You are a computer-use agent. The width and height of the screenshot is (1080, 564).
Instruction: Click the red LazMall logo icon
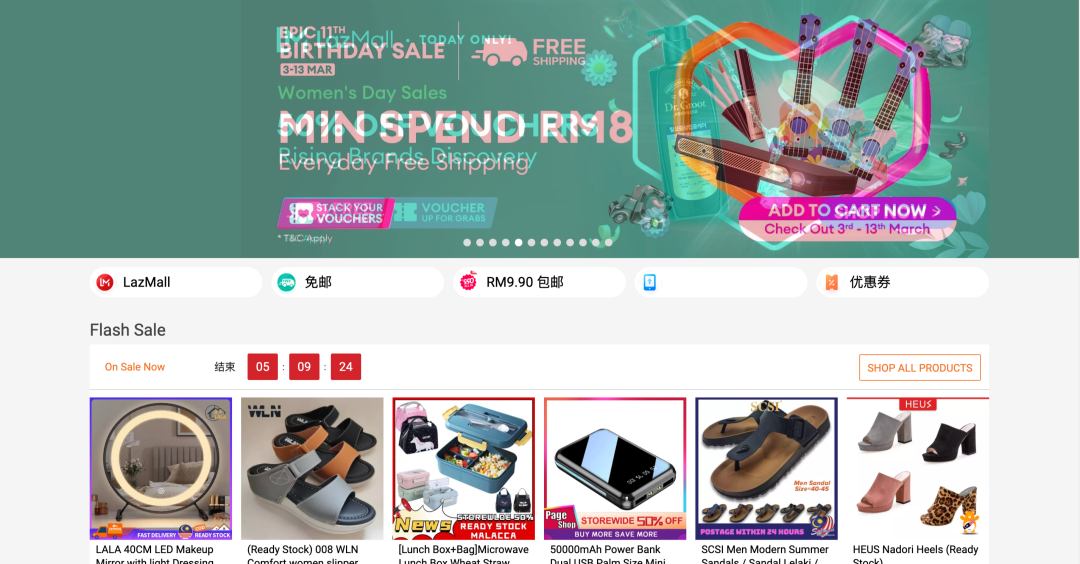point(105,282)
